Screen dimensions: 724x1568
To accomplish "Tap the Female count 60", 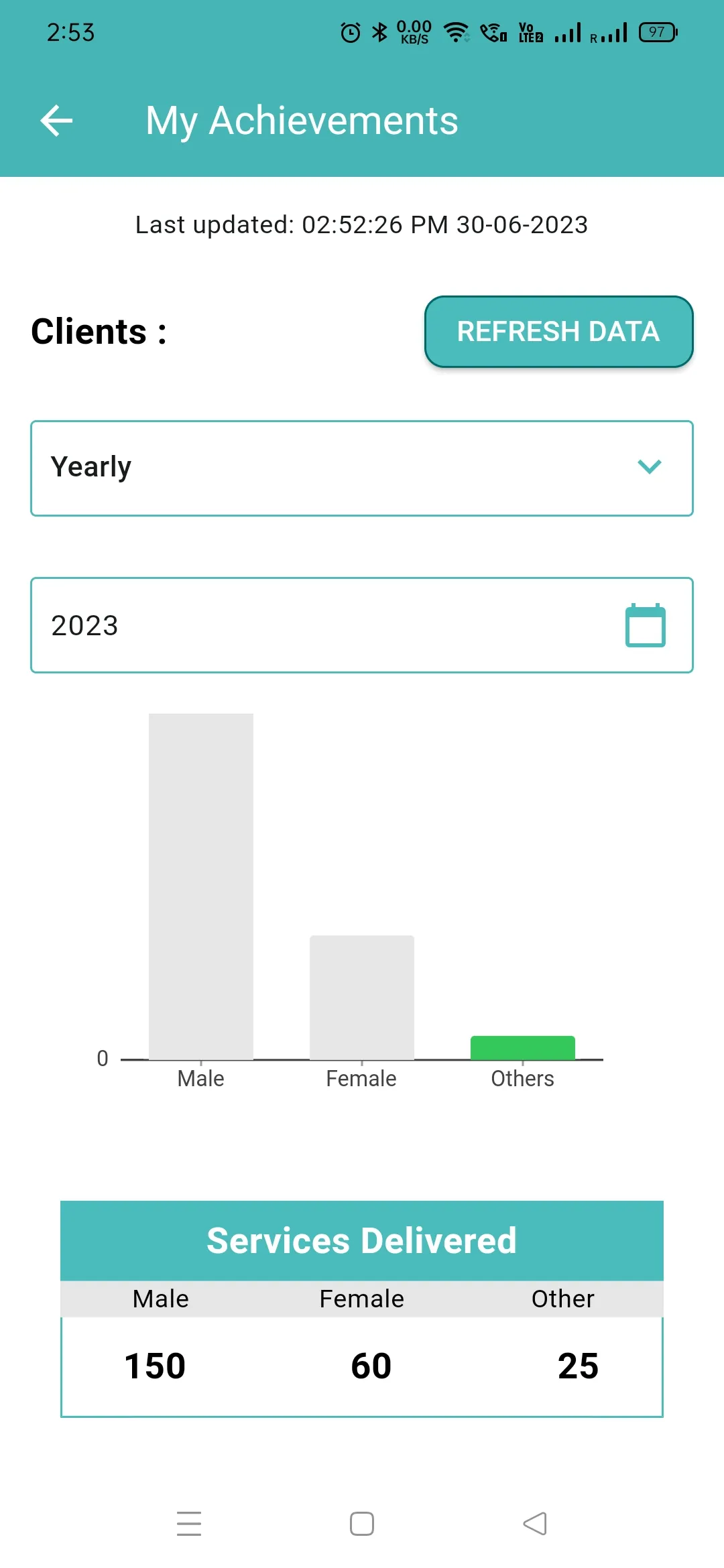I will (x=371, y=1366).
